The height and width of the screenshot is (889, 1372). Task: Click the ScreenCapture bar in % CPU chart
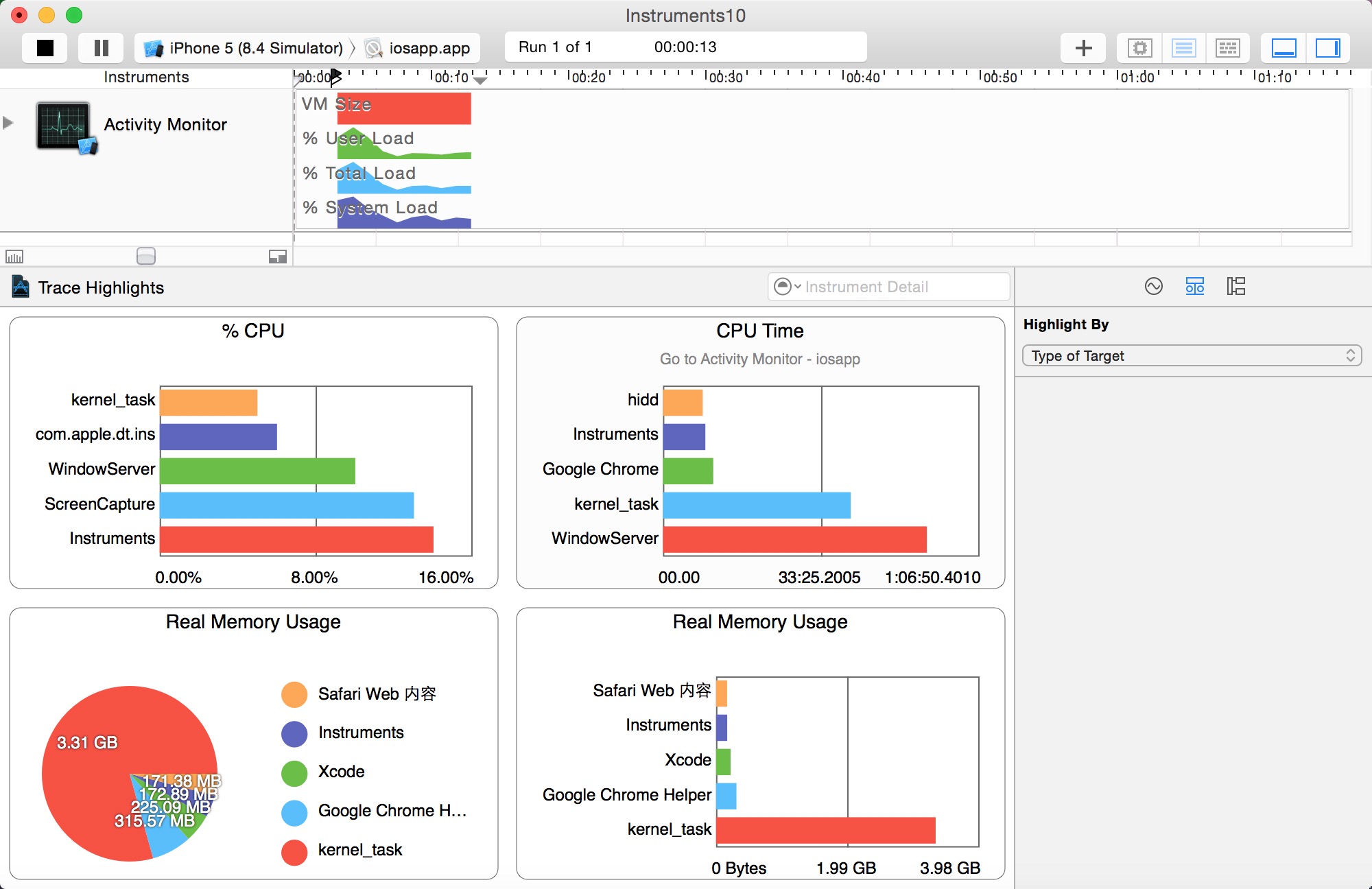[287, 505]
